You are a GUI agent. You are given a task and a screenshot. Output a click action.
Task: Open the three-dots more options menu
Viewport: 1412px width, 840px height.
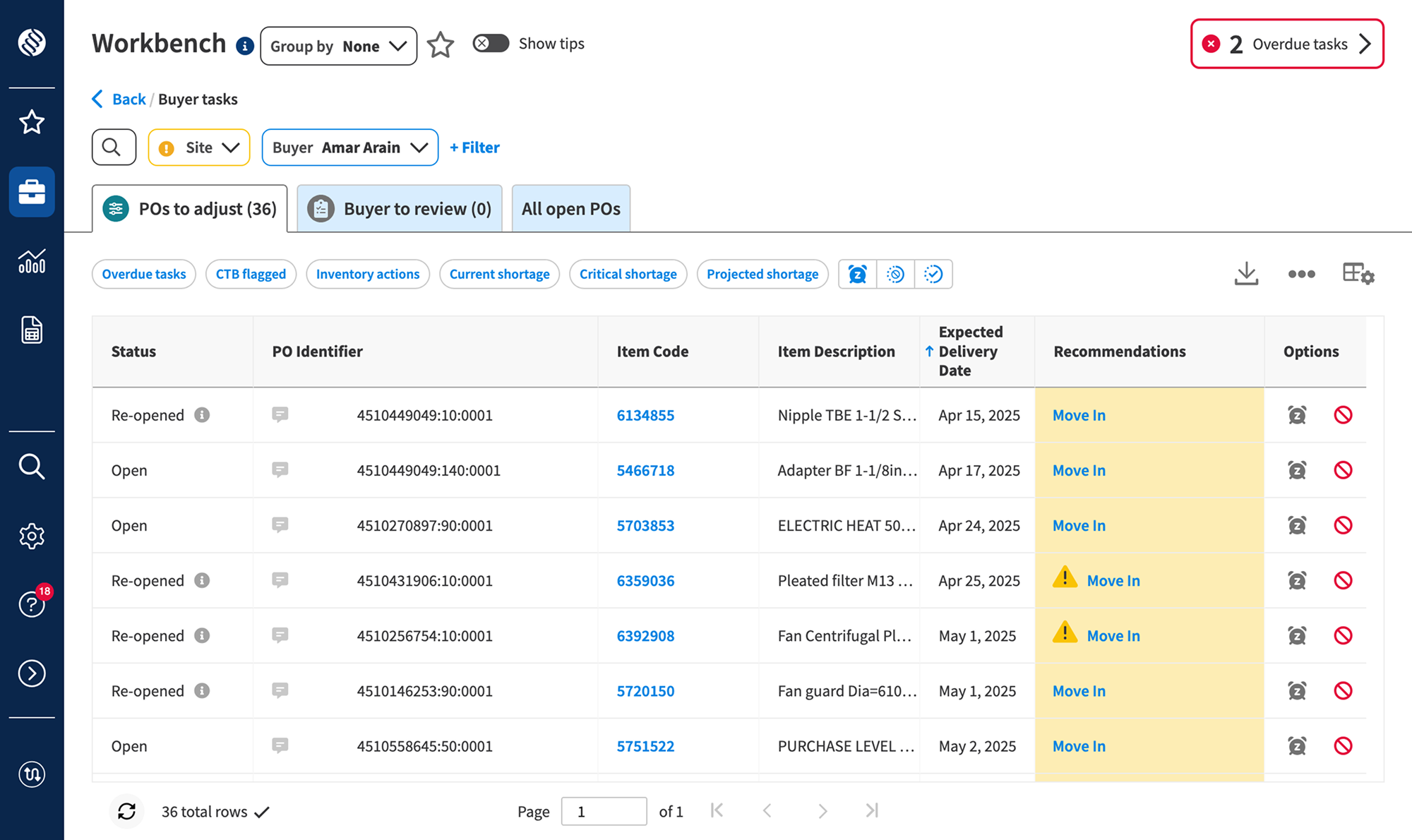1301,274
